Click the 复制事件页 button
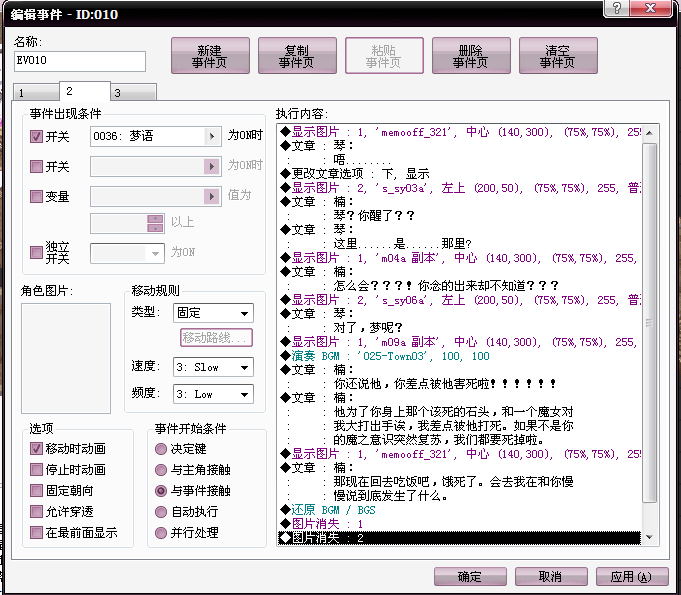Viewport: 681px width, 595px height. pyautogui.click(x=297, y=56)
